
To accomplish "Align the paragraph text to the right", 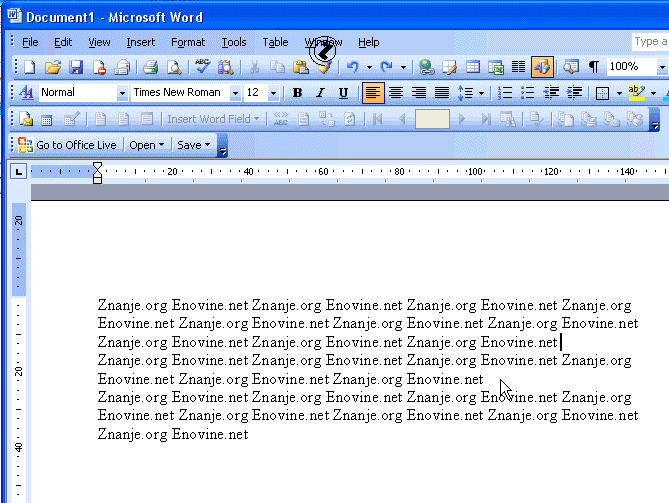I will (x=419, y=93).
